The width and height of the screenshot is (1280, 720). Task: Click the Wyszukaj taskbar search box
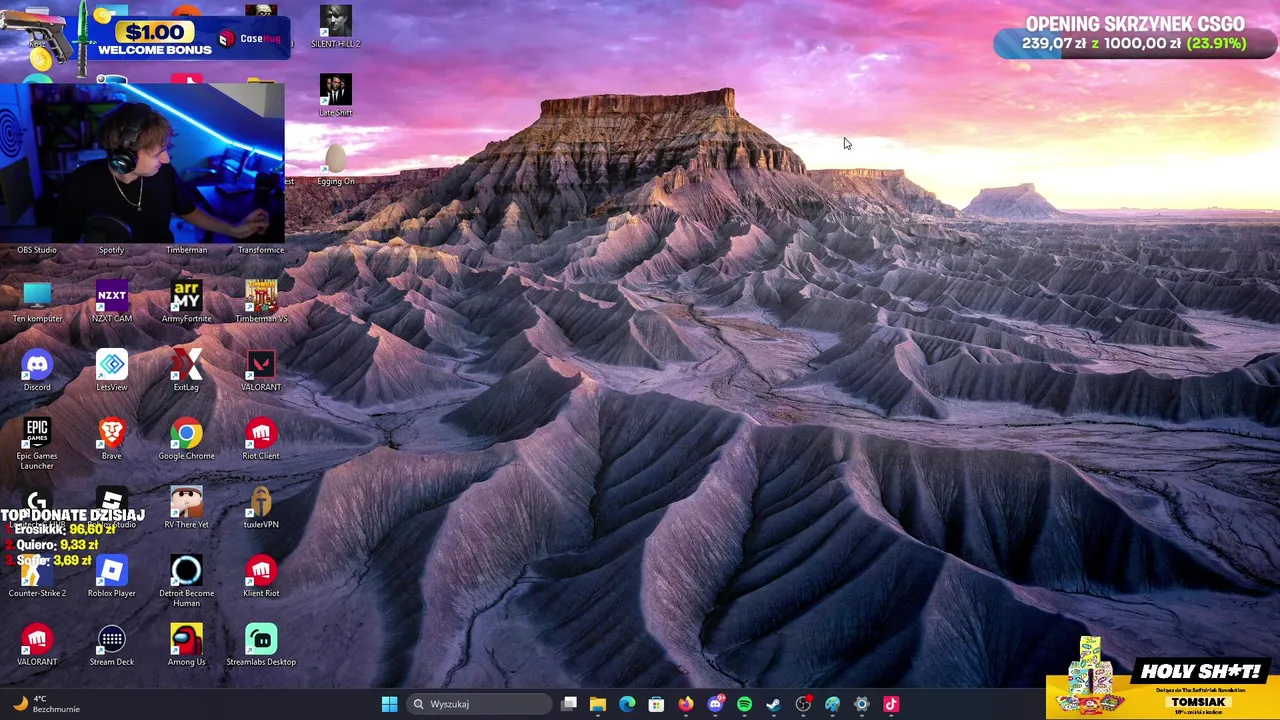[480, 704]
